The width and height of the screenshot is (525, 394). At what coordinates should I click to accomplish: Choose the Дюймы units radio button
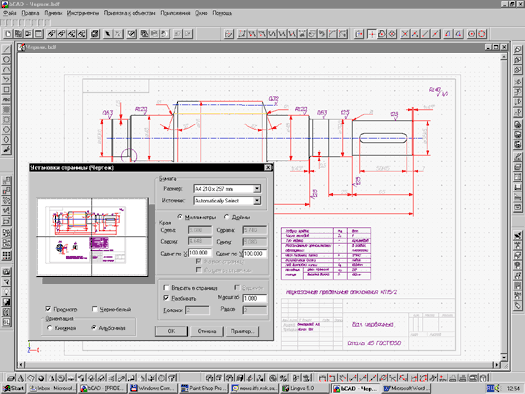227,217
